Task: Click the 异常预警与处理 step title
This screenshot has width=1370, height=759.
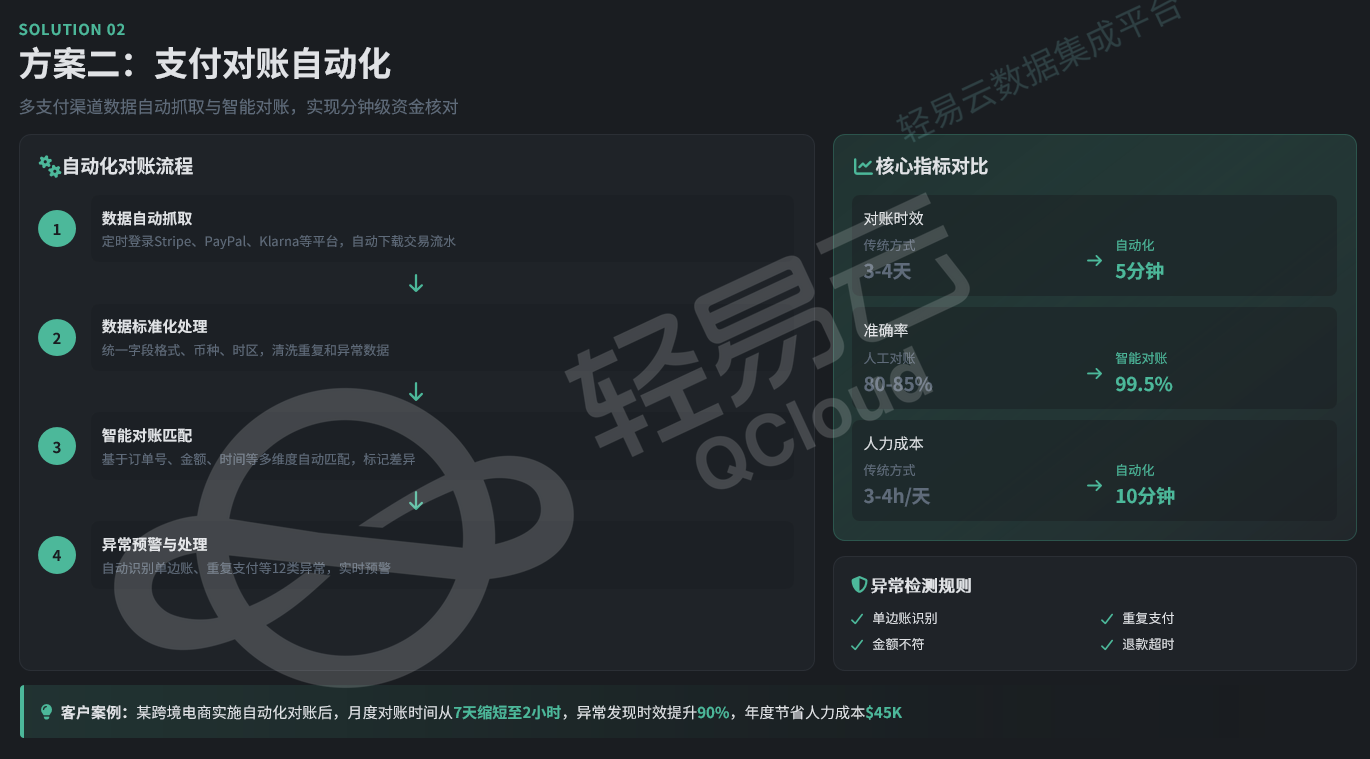Action: point(154,545)
